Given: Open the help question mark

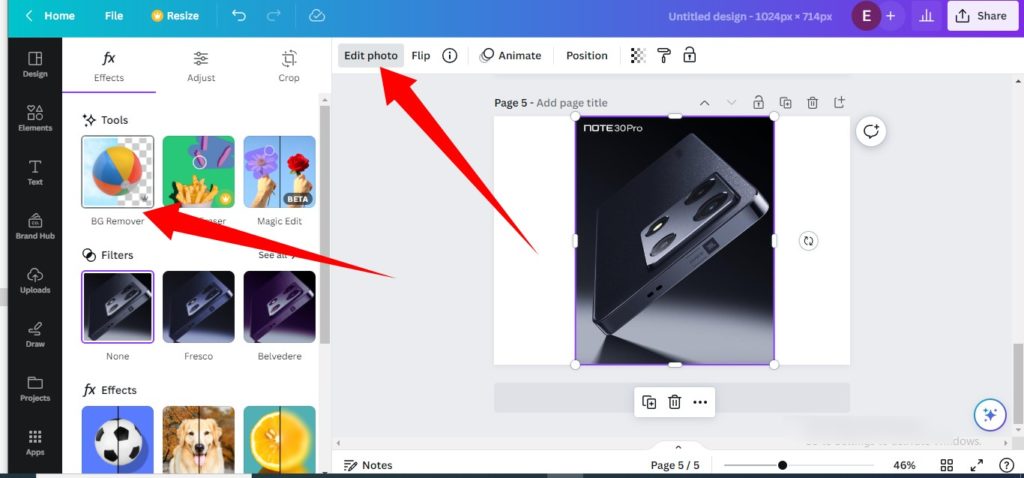Looking at the screenshot, I should pyautogui.click(x=1006, y=465).
